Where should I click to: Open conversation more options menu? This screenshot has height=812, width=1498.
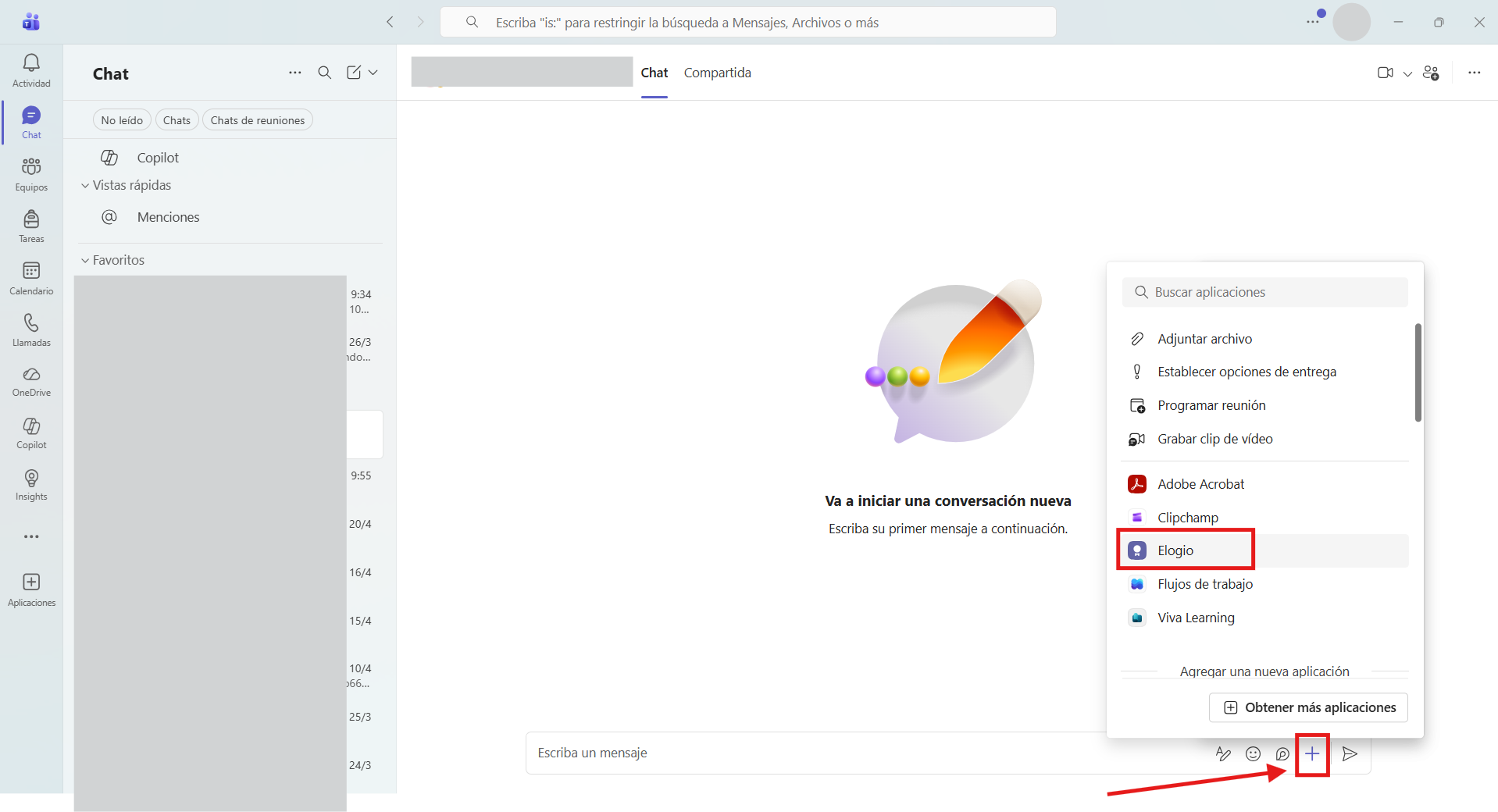point(1474,73)
